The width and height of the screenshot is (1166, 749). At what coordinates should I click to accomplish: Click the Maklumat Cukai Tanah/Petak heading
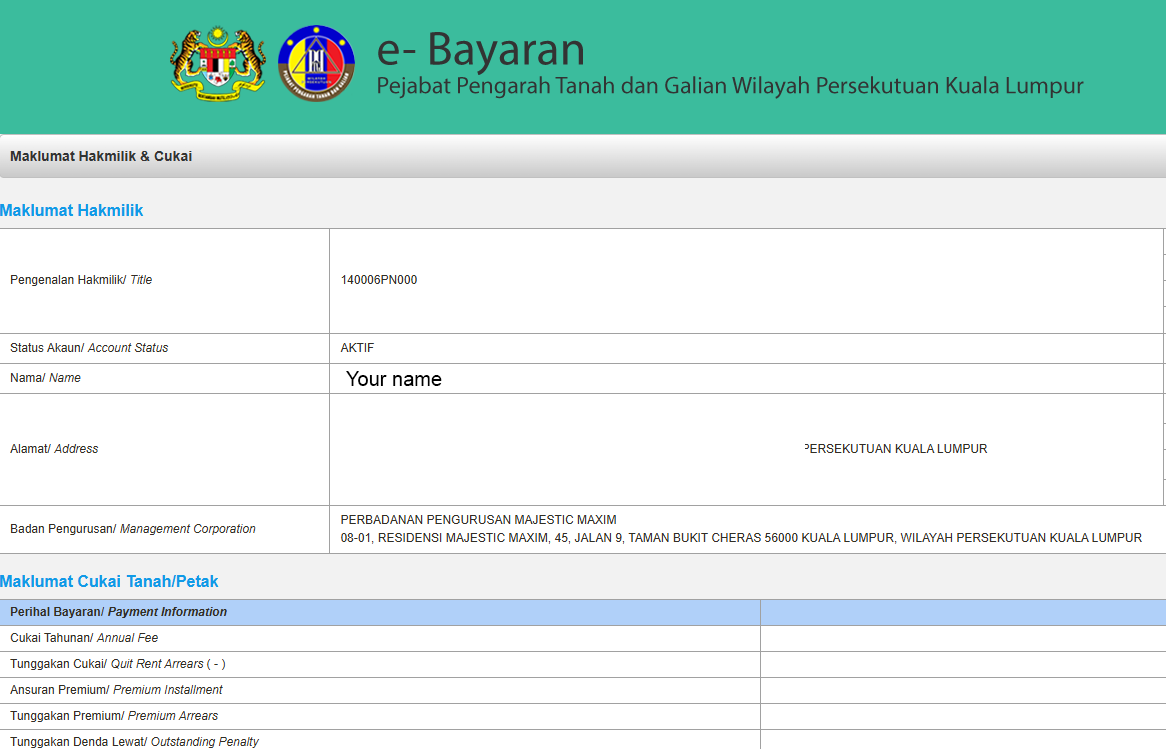(109, 582)
